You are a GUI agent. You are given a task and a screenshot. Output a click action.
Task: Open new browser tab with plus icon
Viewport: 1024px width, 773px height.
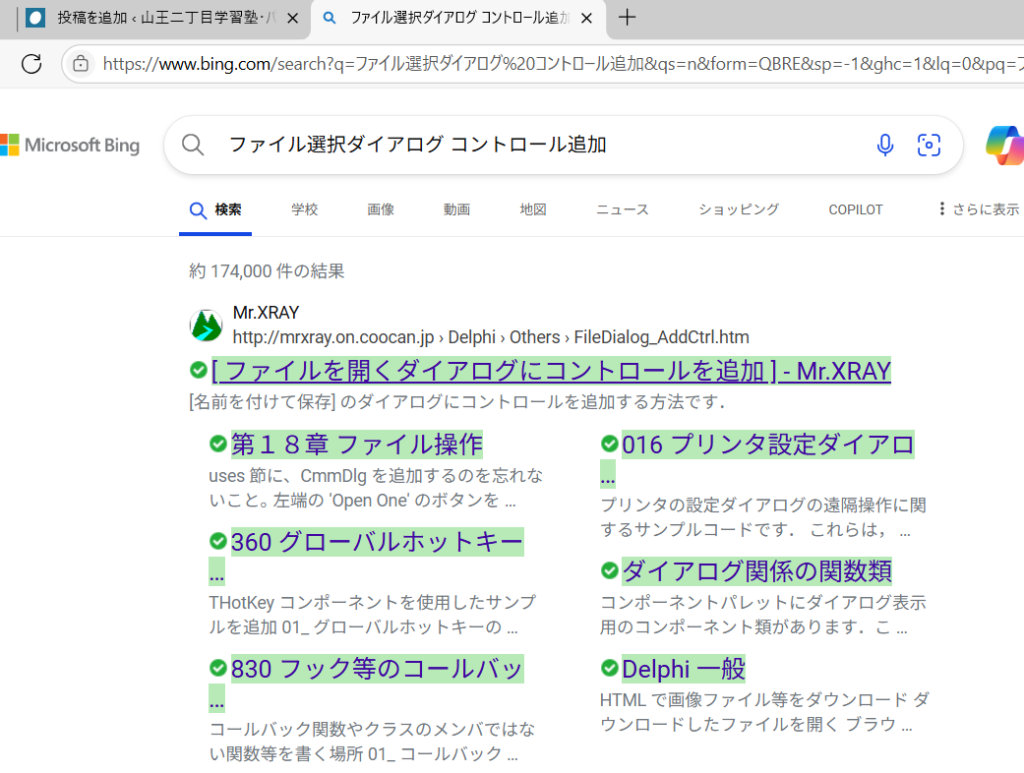[627, 18]
